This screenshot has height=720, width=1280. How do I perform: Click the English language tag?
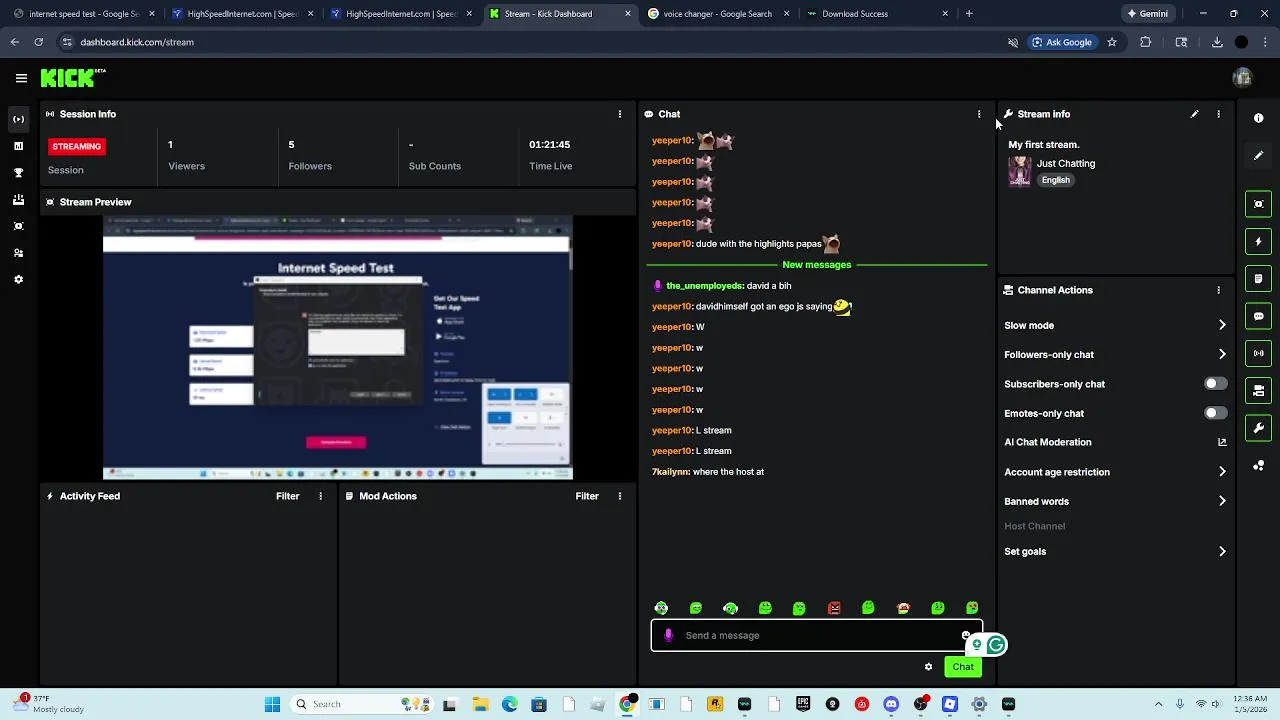point(1055,180)
